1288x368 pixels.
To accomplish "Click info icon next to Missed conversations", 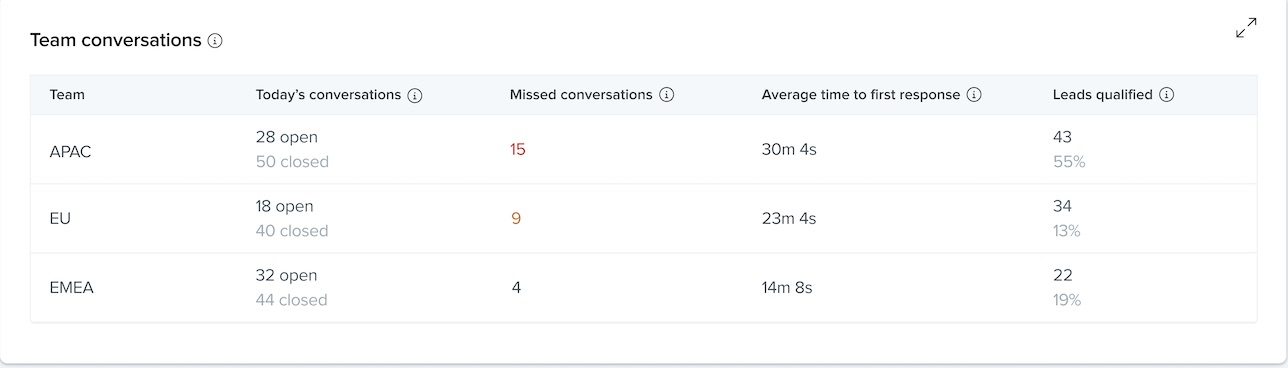I will coord(667,96).
